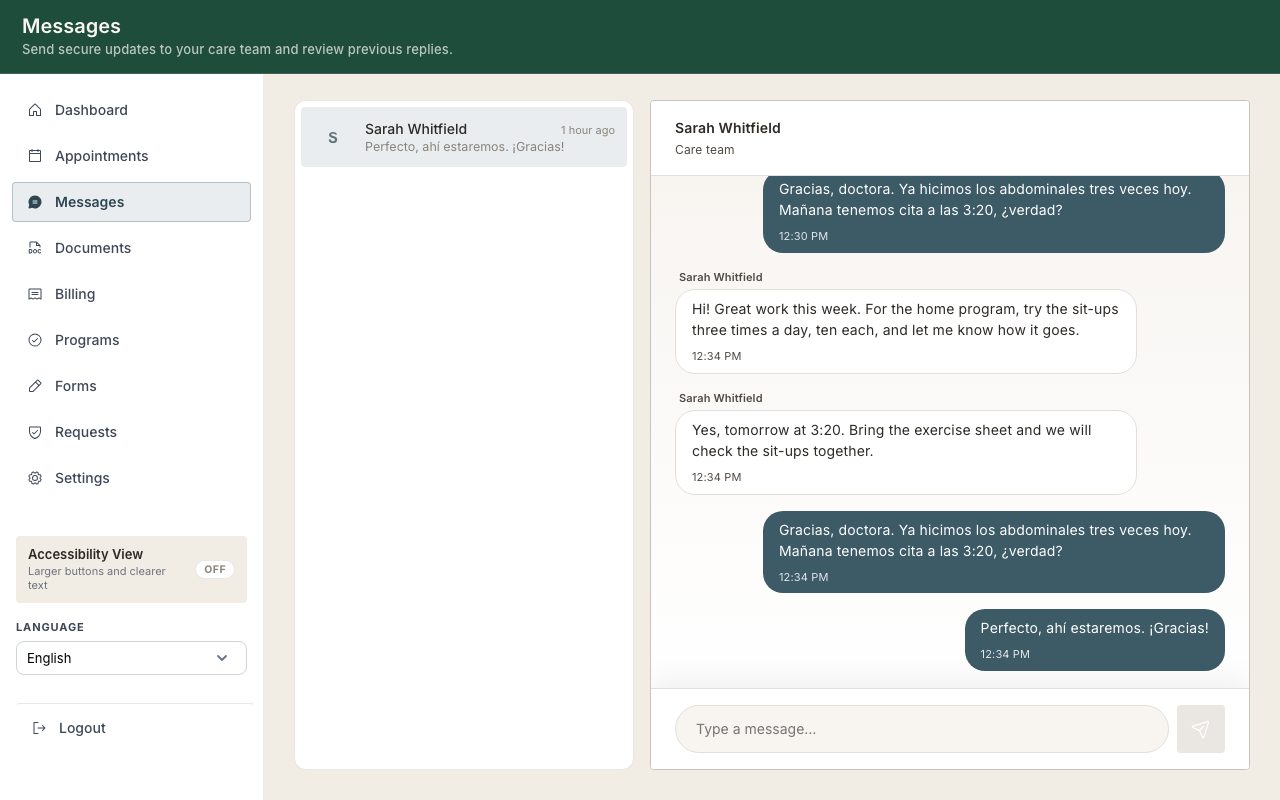Open Documents in the sidebar

coord(131,248)
